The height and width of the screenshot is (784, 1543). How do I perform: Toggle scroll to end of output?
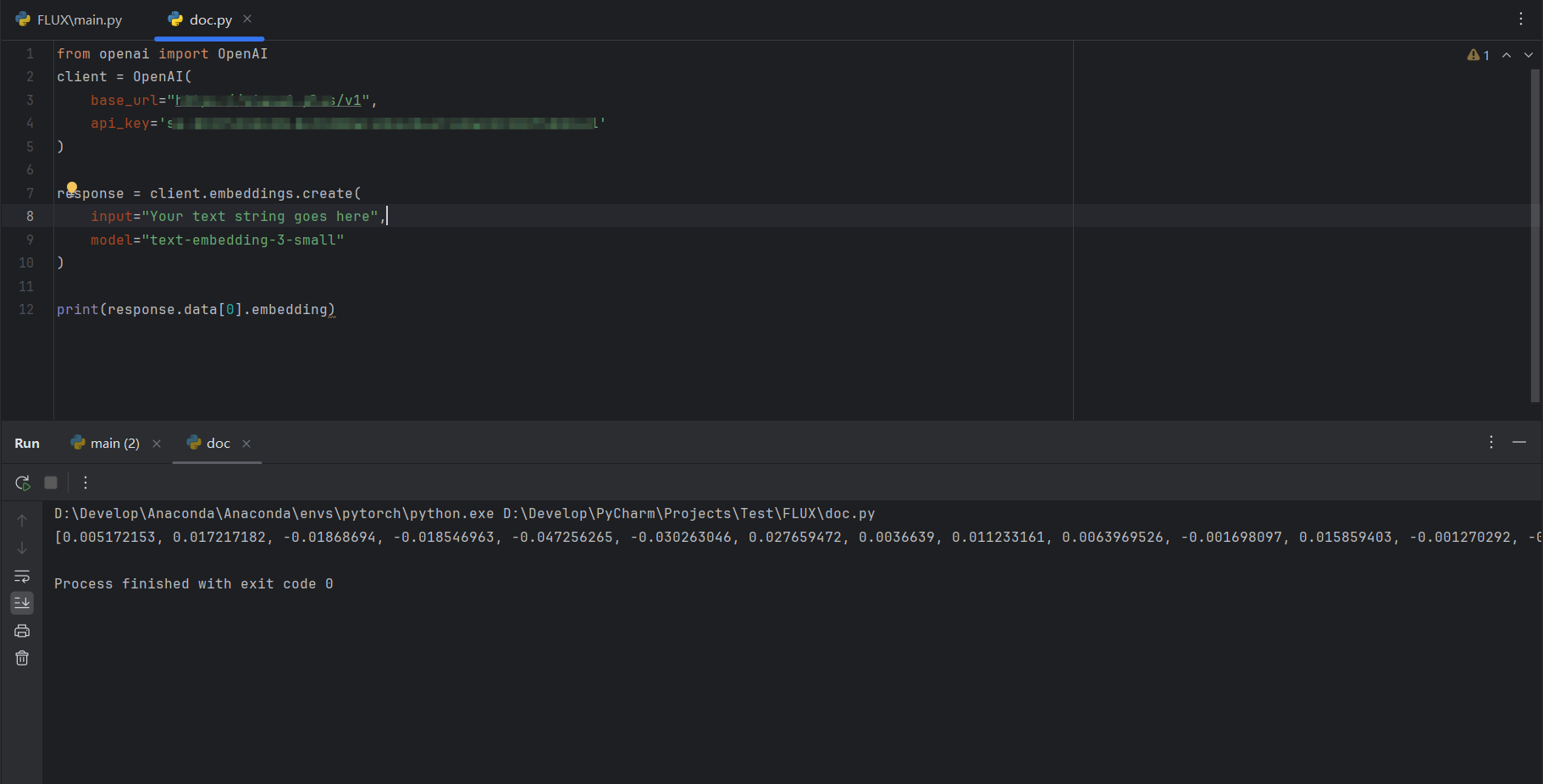click(x=22, y=603)
